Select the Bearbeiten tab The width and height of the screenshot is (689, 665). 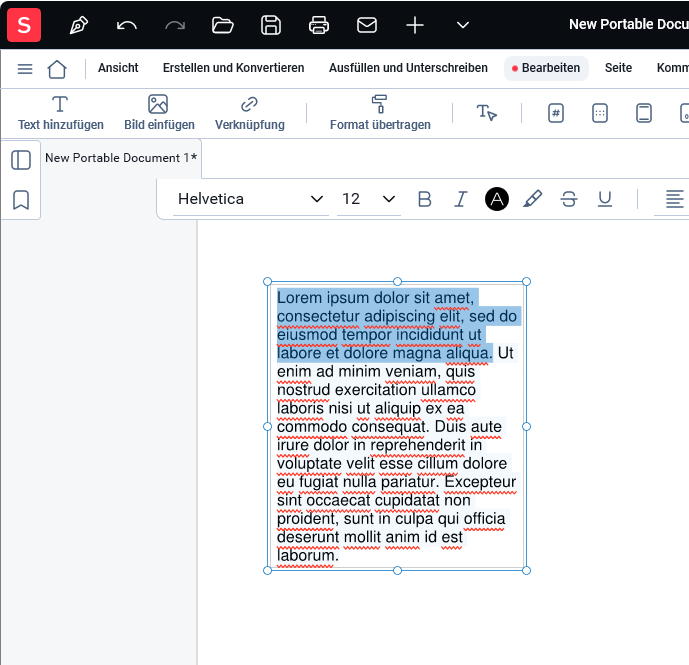(x=546, y=68)
